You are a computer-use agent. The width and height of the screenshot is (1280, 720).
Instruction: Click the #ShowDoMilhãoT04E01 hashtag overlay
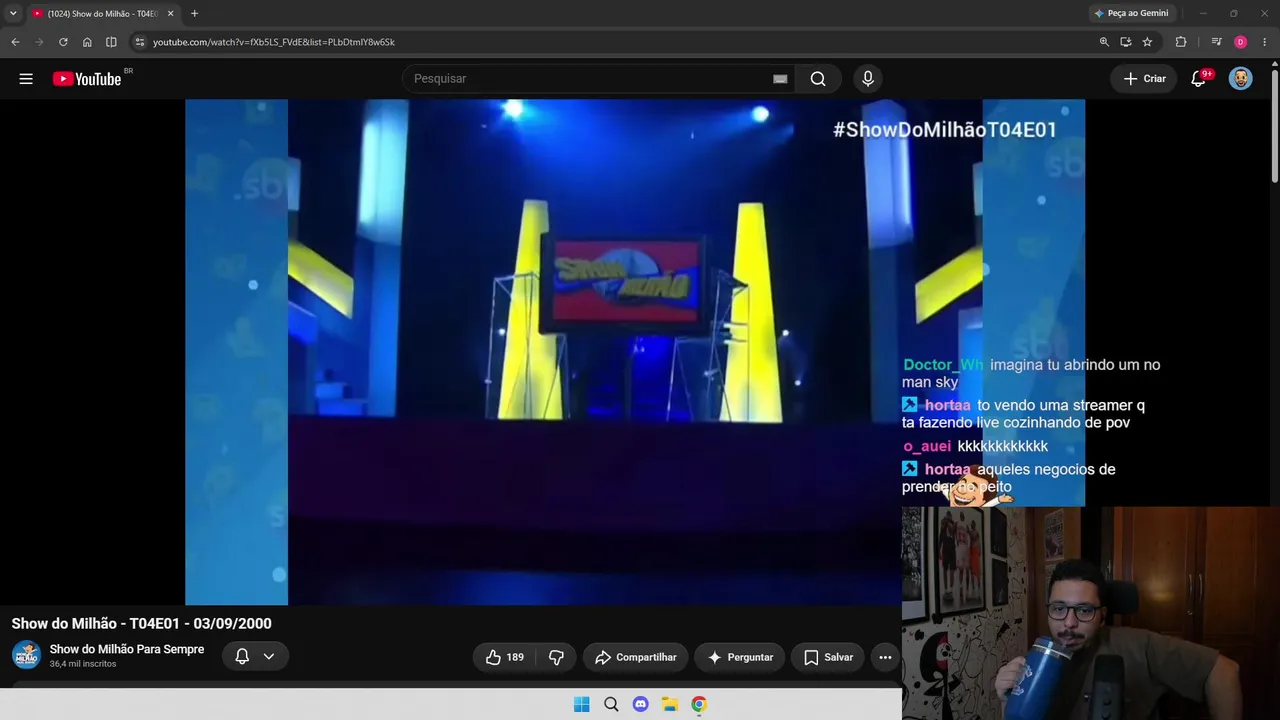[945, 130]
